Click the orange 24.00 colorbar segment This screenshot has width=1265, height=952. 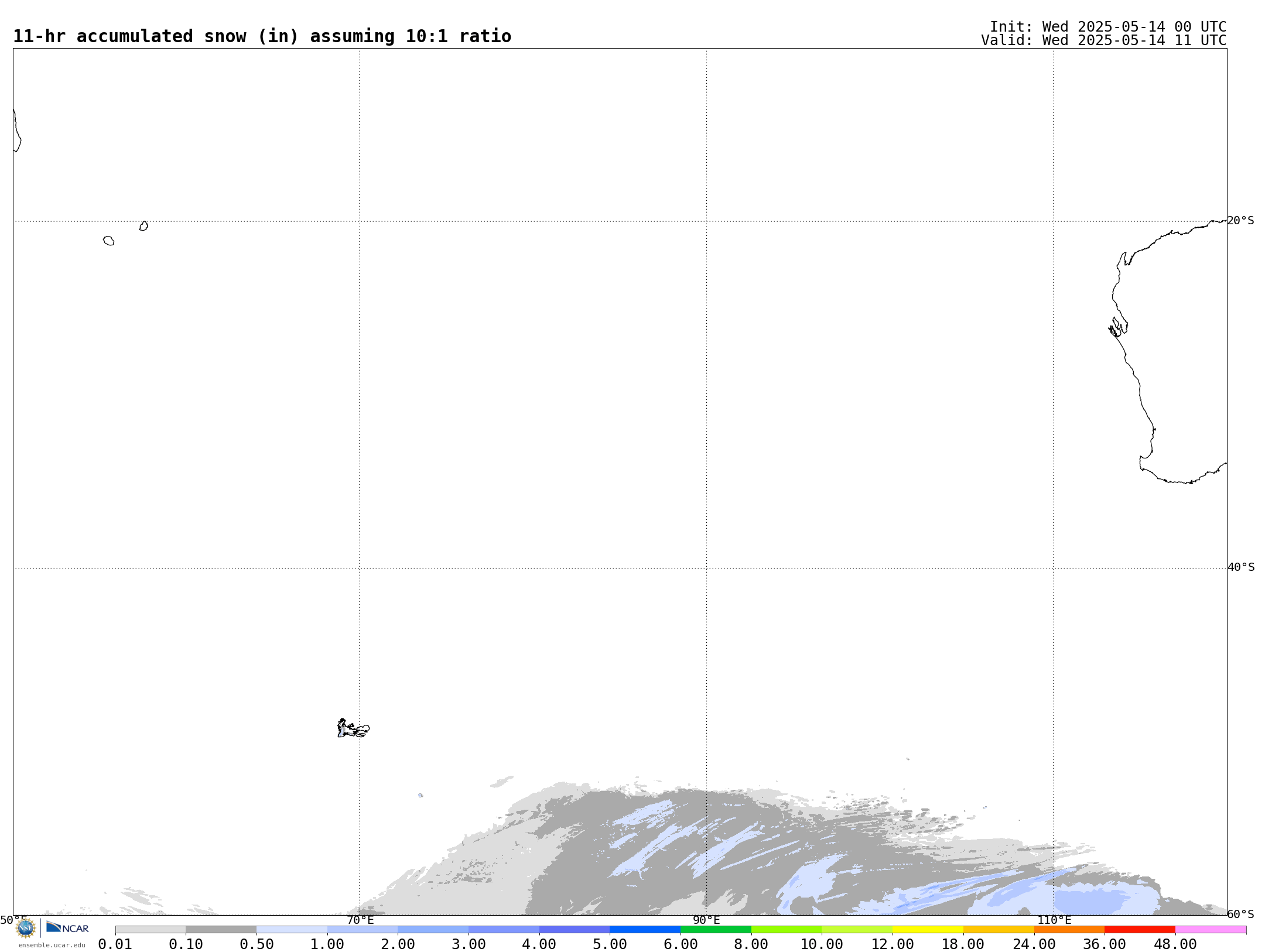pos(1069,930)
